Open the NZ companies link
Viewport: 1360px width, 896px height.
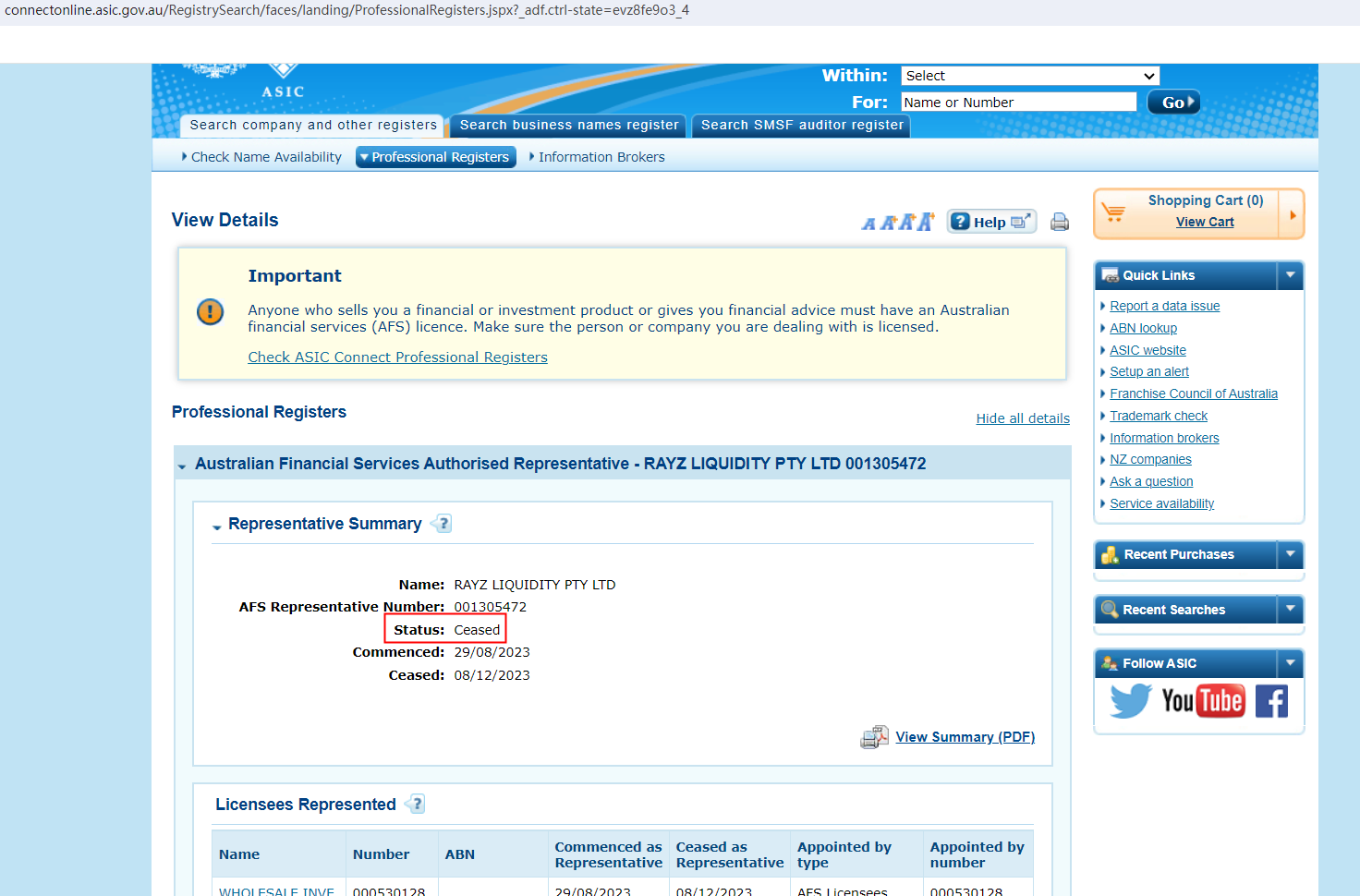pos(1151,459)
